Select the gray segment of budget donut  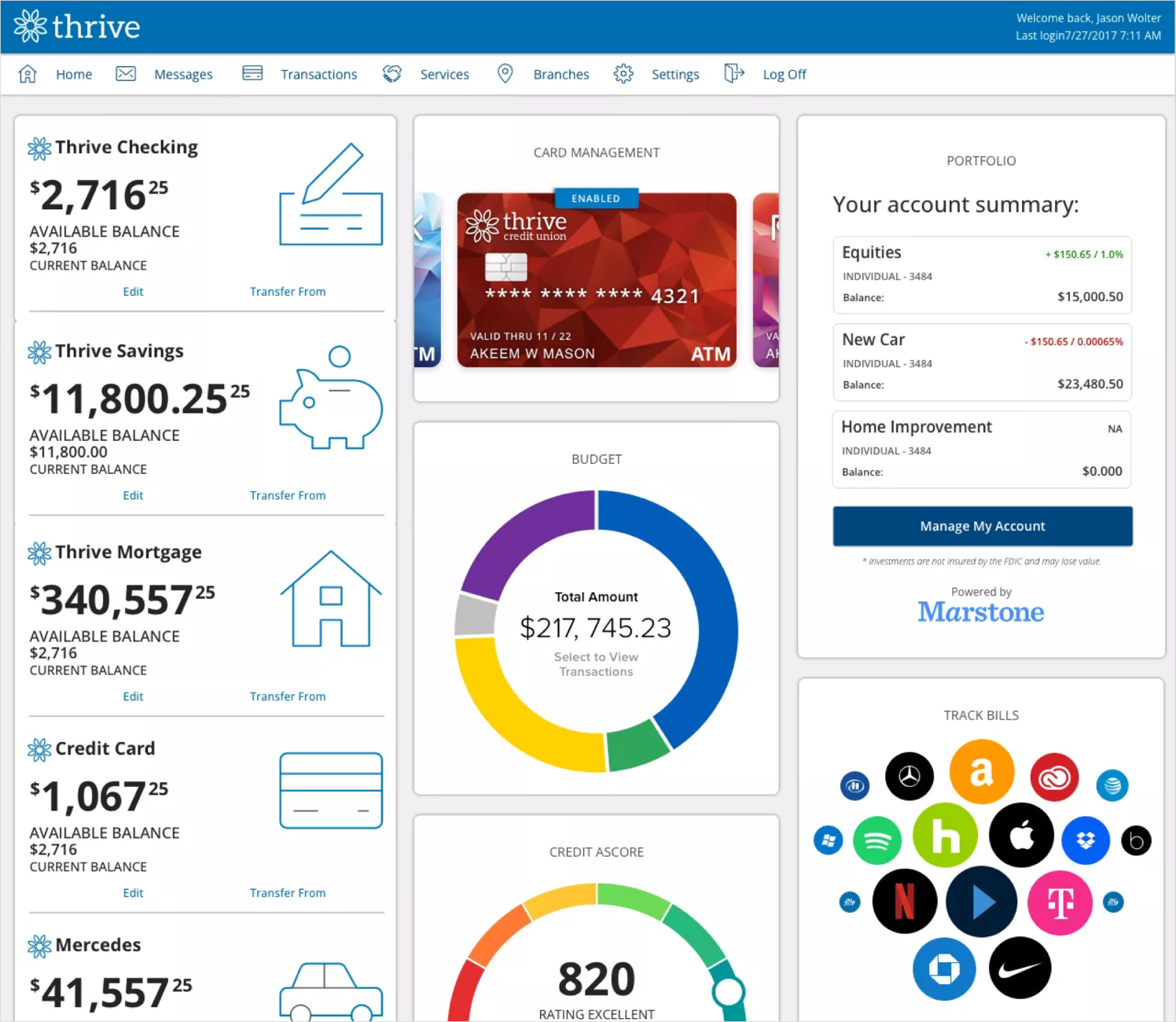tap(475, 616)
